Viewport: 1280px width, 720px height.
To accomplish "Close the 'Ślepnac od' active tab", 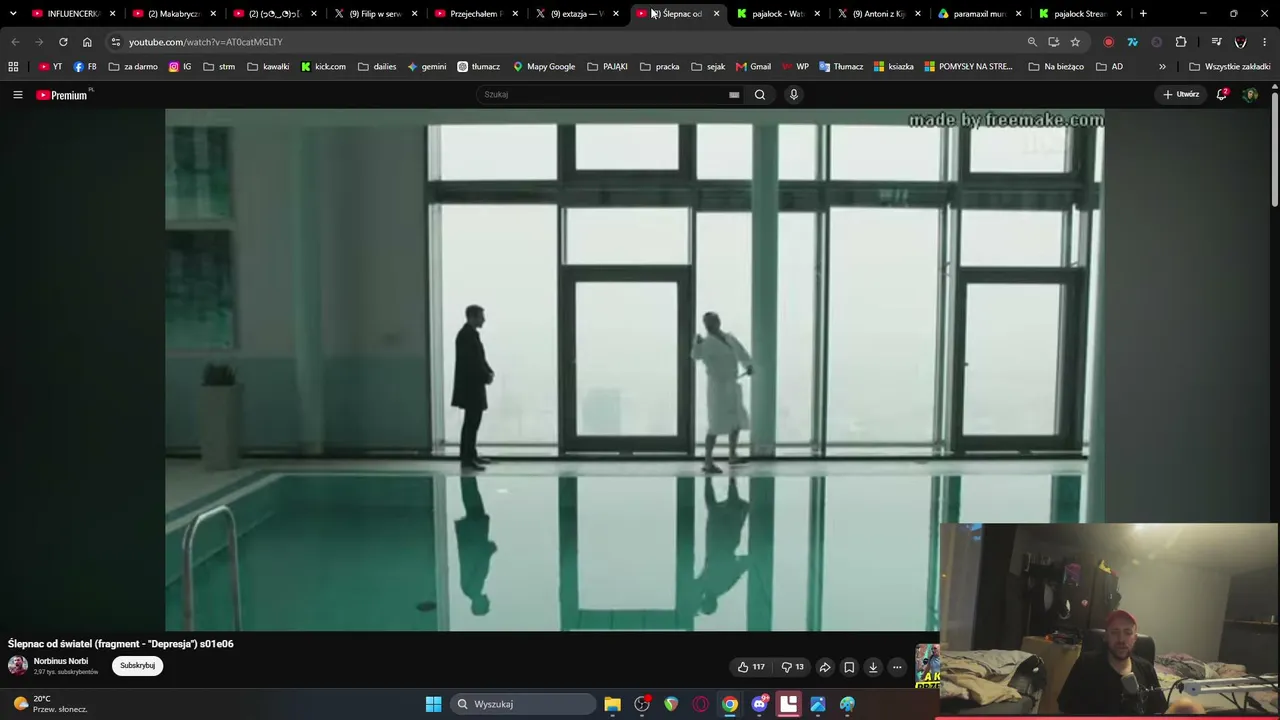I will tap(716, 14).
